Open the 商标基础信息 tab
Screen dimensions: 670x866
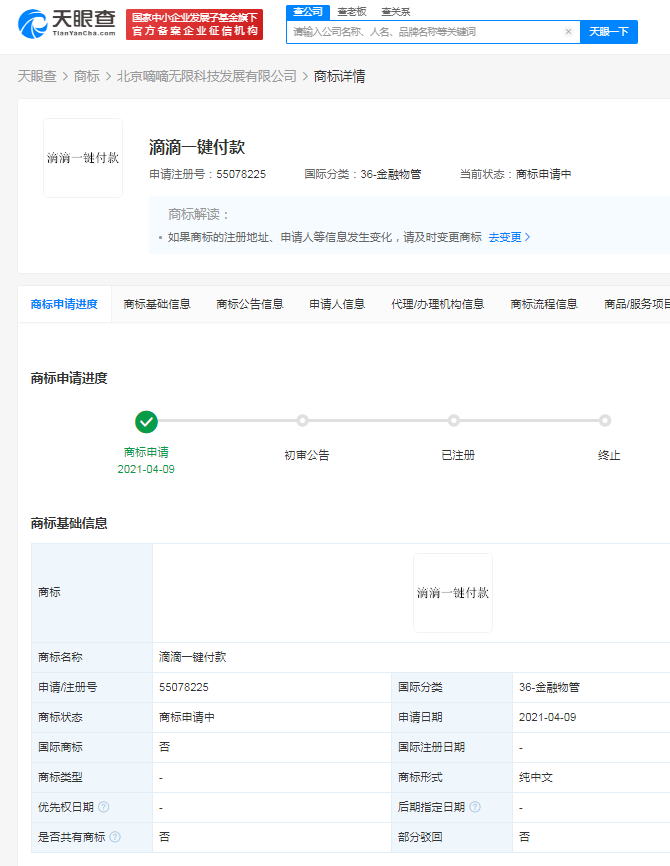tap(157, 304)
